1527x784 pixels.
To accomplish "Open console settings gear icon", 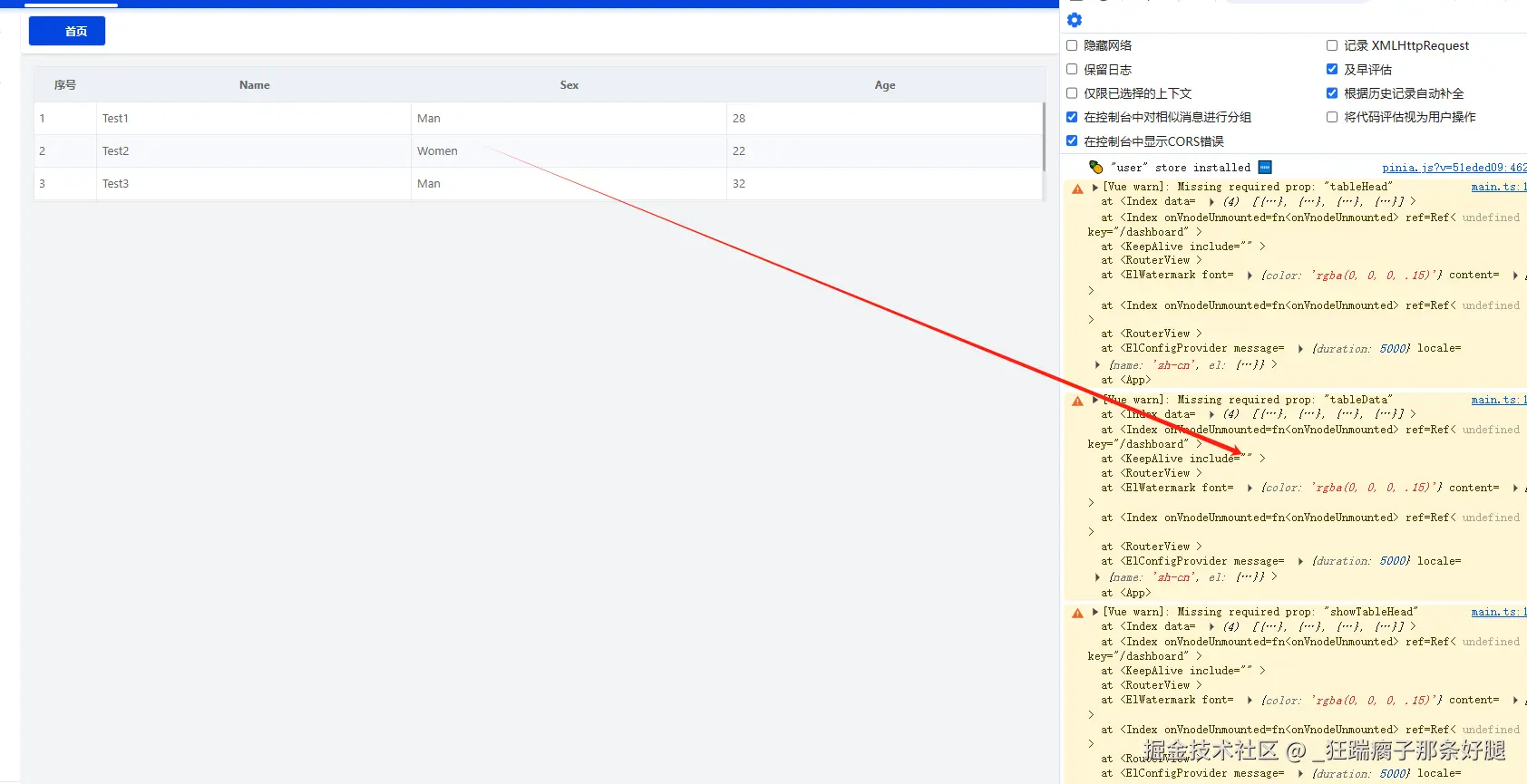I will point(1075,20).
